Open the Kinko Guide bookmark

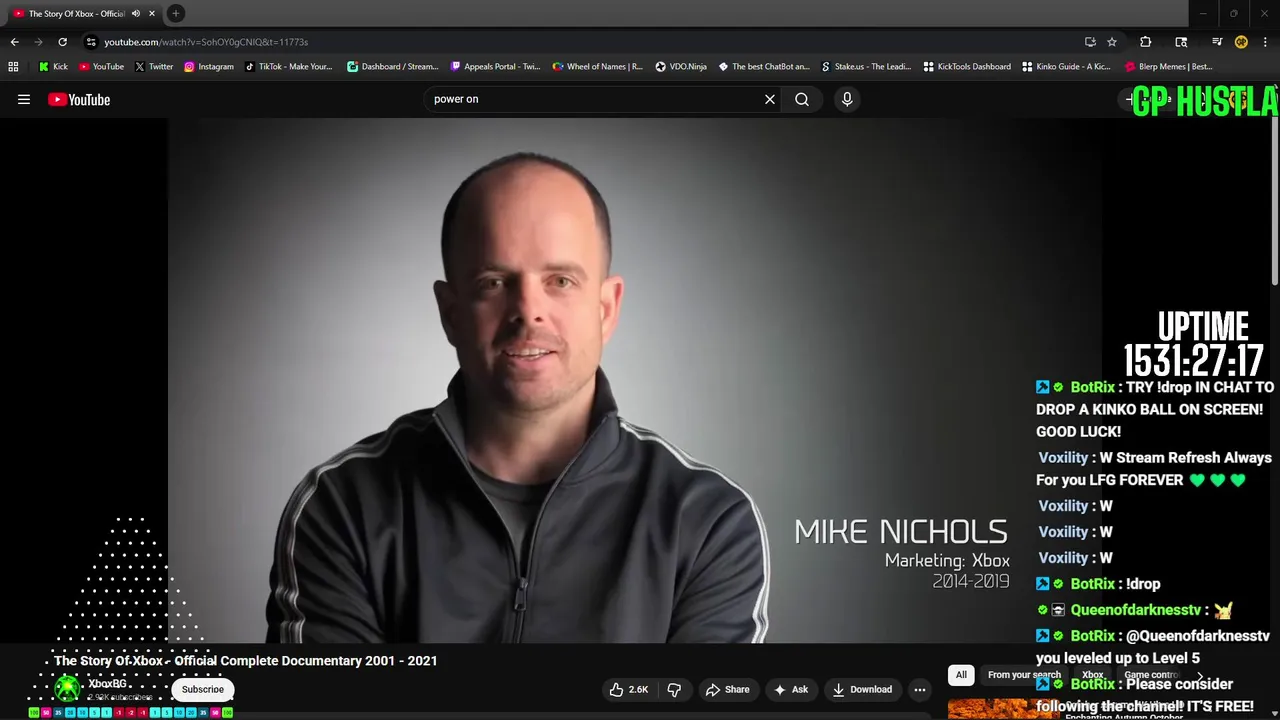click(1066, 67)
